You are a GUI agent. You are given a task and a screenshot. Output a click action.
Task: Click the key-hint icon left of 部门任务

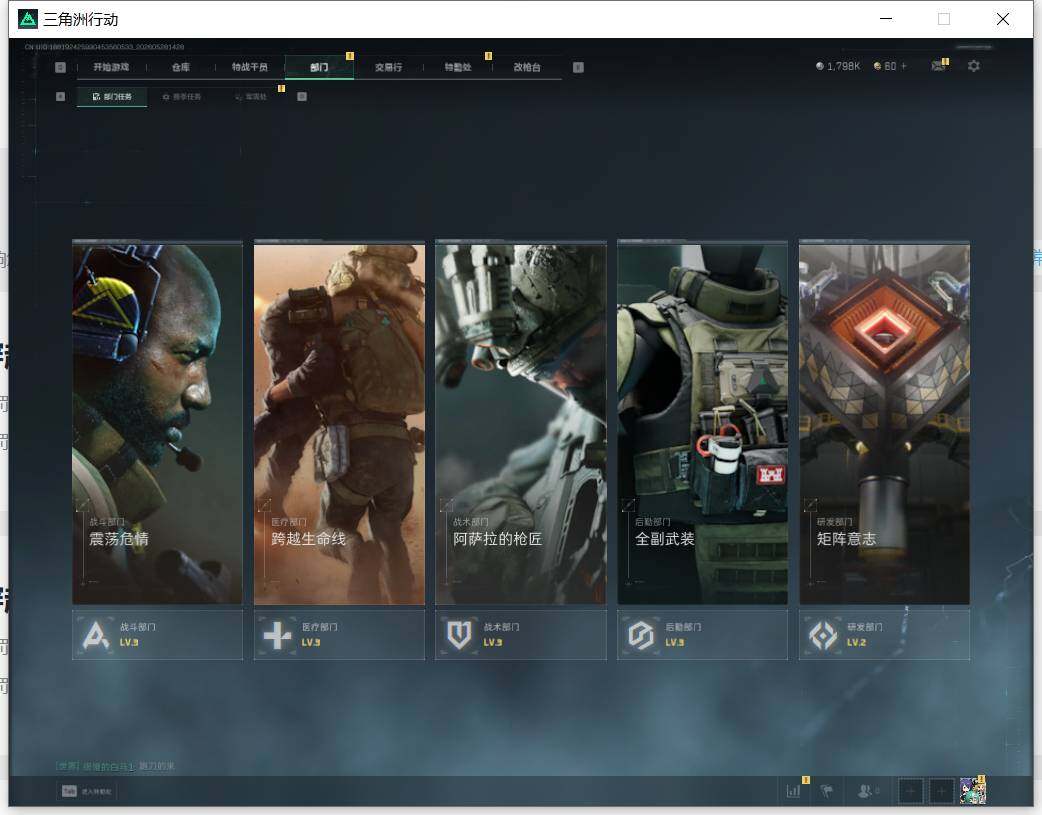pyautogui.click(x=60, y=96)
